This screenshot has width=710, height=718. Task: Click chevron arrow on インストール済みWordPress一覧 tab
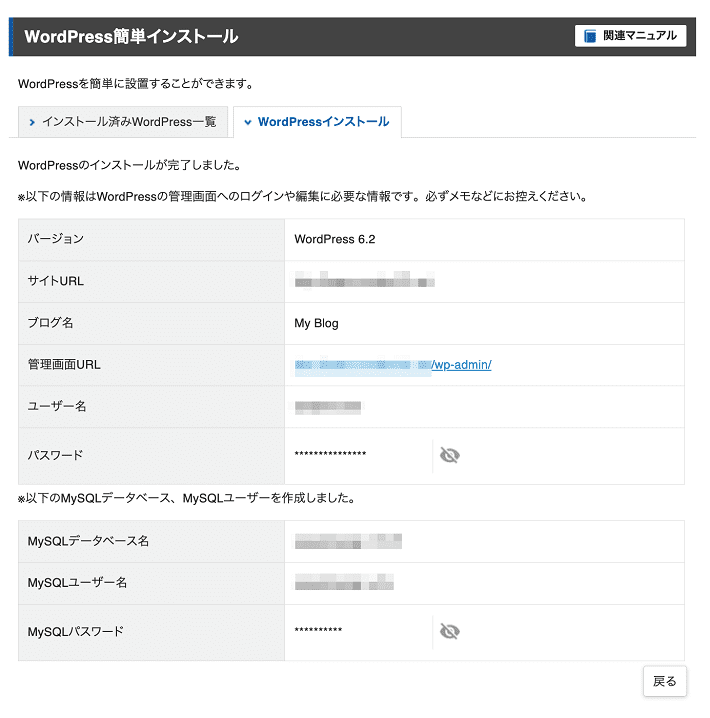coord(32,122)
